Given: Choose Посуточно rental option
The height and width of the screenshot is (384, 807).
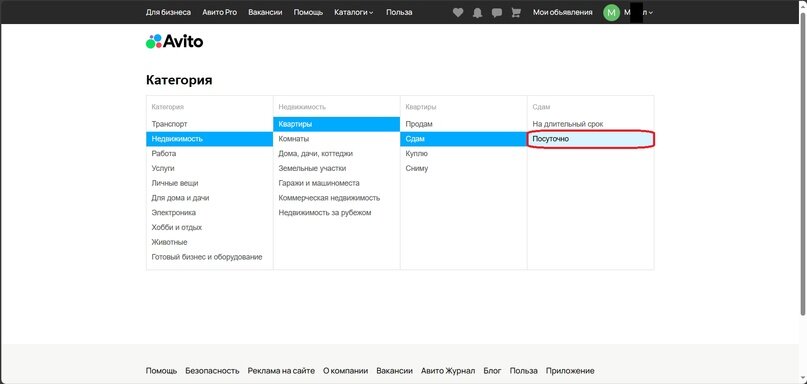Looking at the screenshot, I should pyautogui.click(x=591, y=139).
